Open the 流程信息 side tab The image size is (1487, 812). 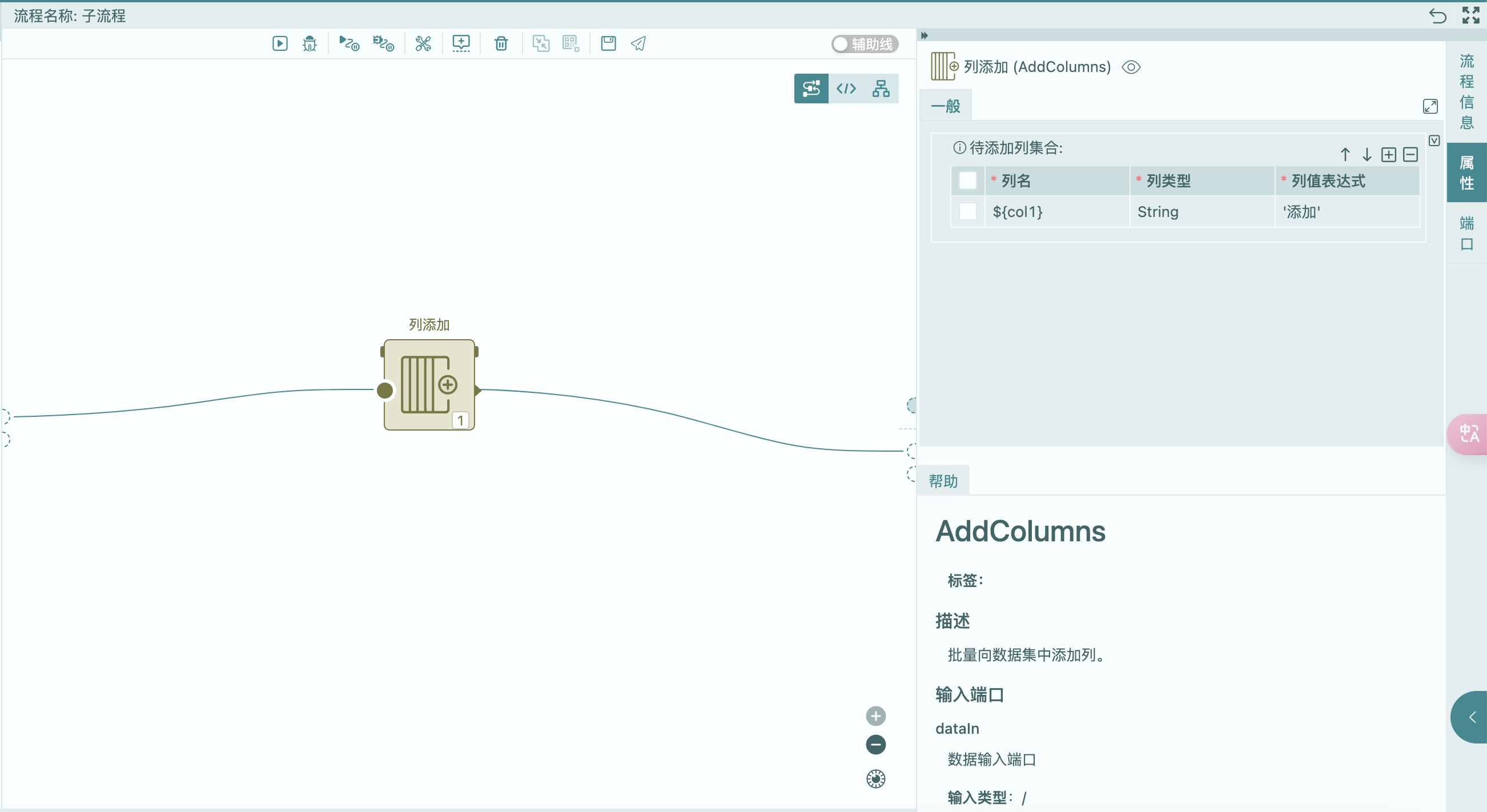tap(1467, 92)
